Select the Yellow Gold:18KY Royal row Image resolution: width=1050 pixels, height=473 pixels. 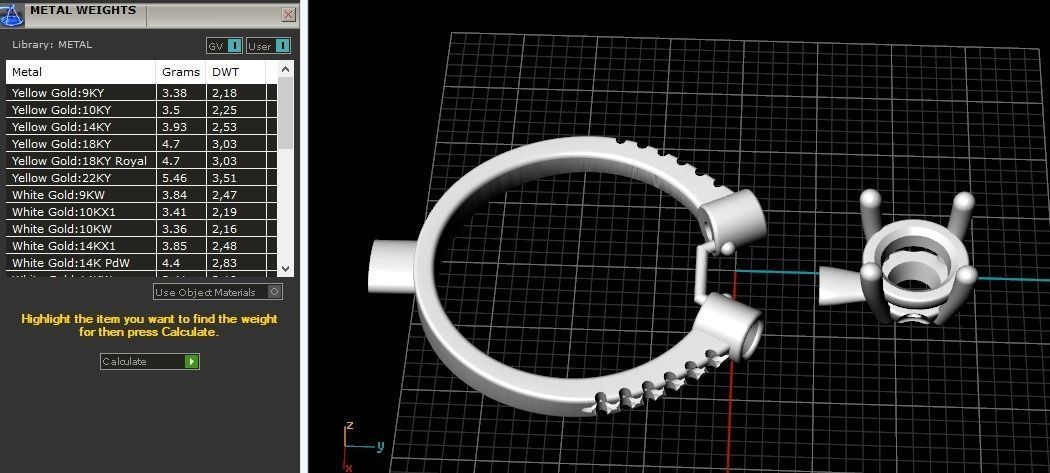click(x=141, y=161)
